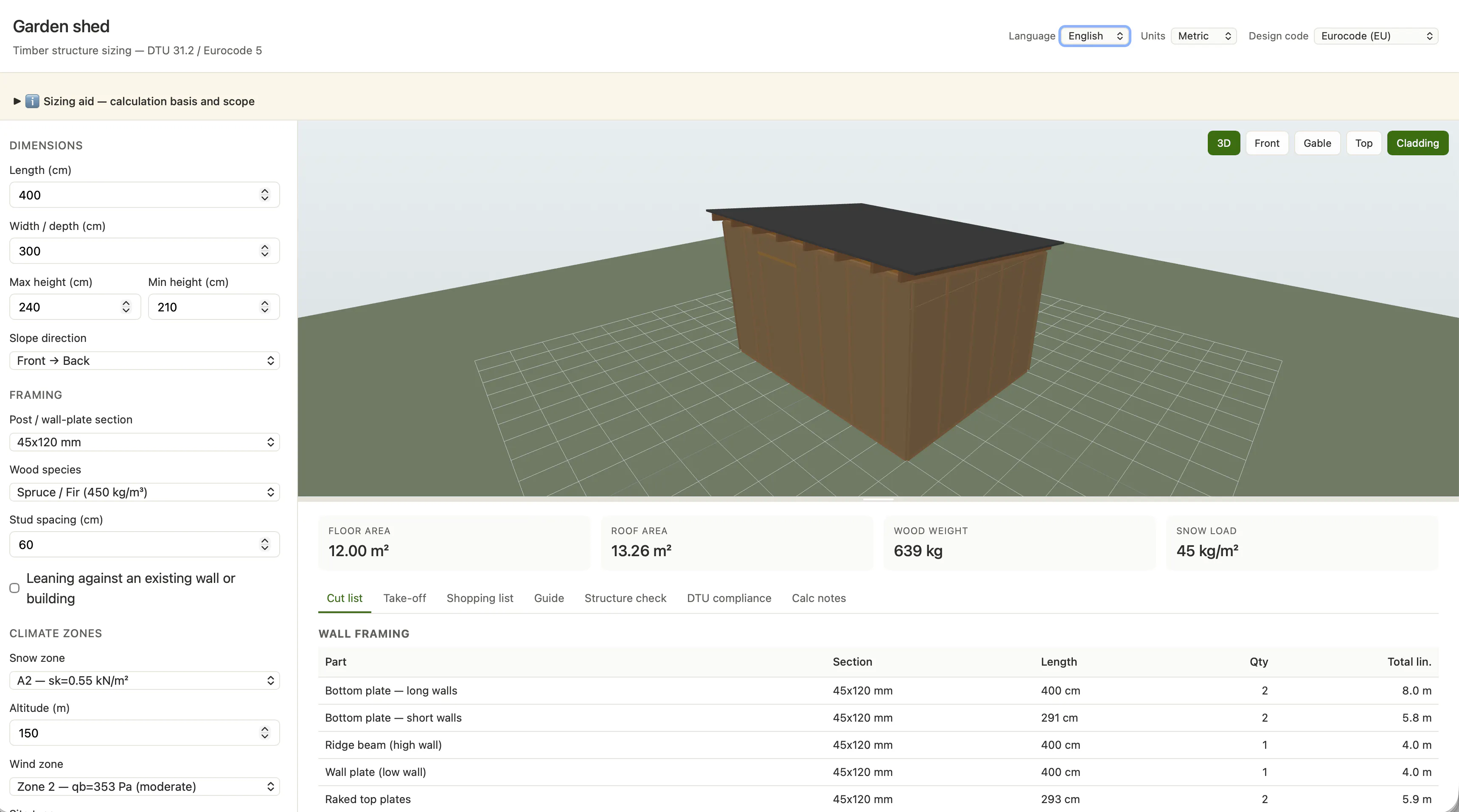
Task: Click the Wall plate (low wall) row
Action: tap(878, 773)
